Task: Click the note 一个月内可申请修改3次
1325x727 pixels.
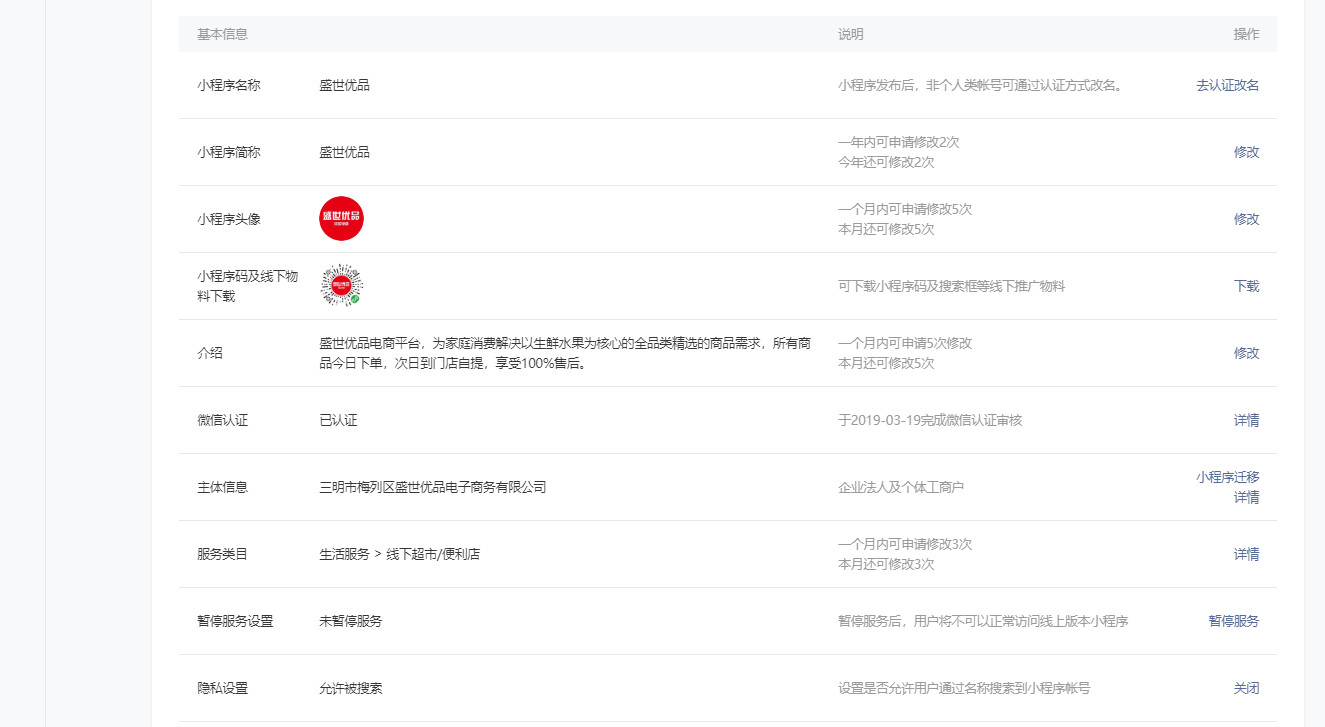Action: pos(905,544)
